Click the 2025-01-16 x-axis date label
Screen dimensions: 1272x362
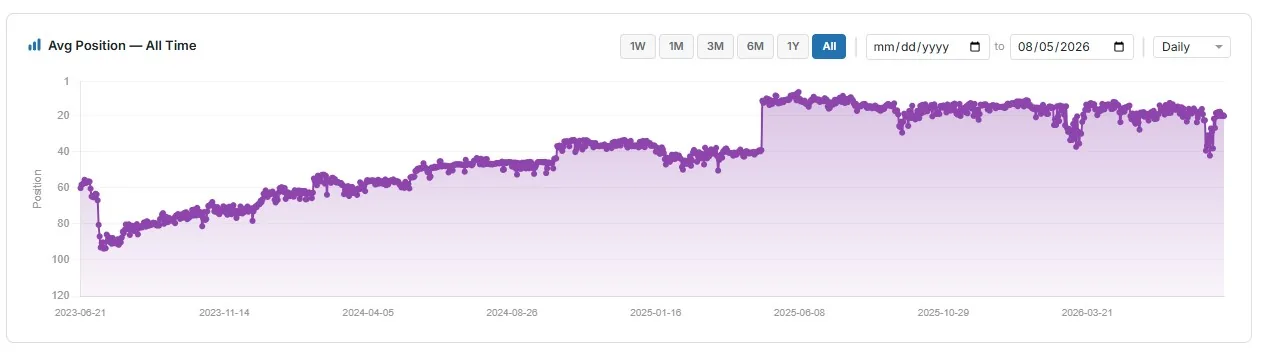(x=656, y=312)
